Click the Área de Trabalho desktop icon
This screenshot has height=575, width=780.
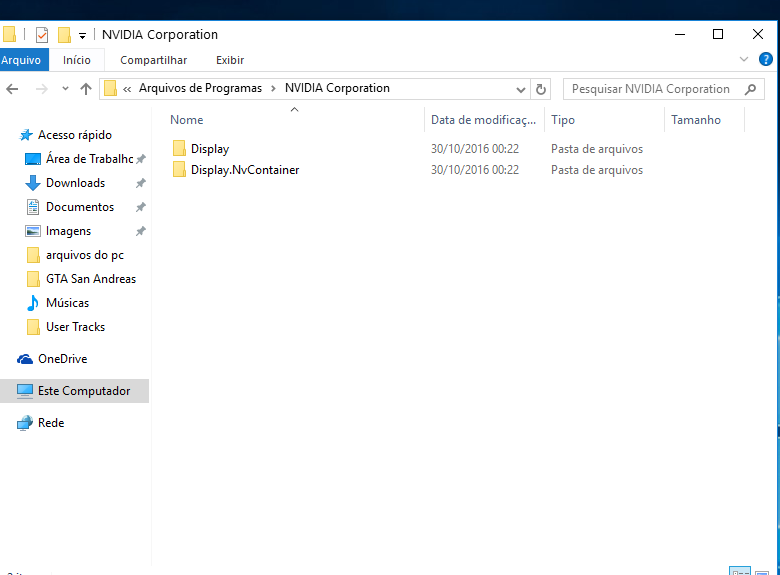tap(33, 159)
